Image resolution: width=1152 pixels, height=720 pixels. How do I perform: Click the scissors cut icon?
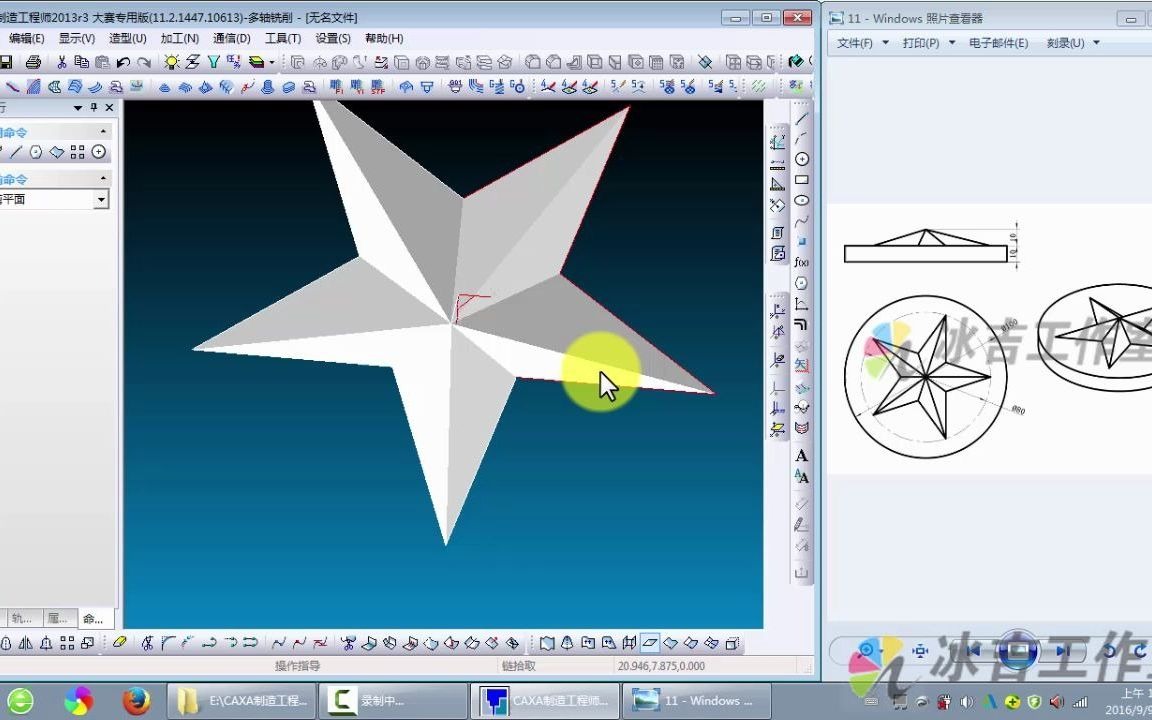tap(62, 62)
